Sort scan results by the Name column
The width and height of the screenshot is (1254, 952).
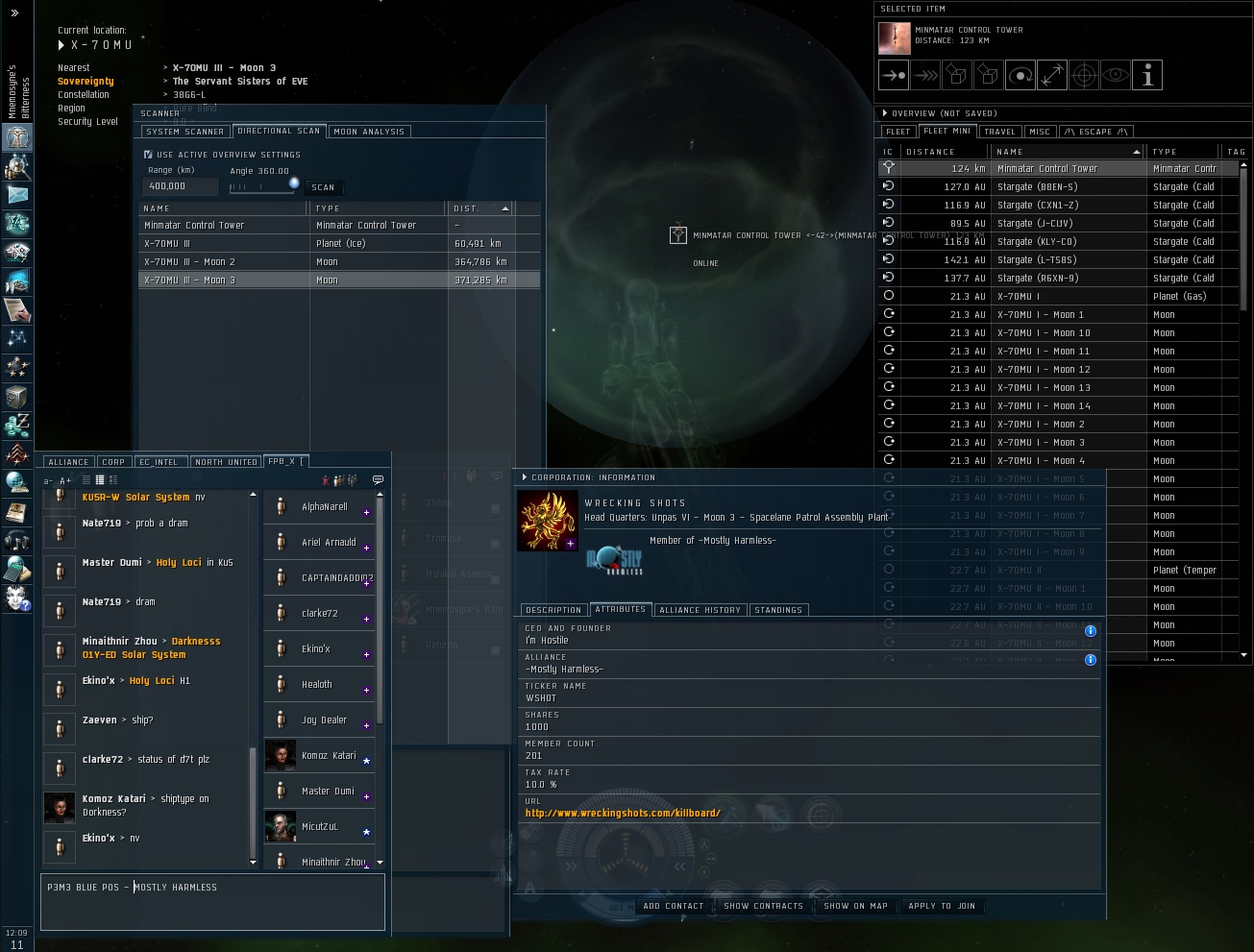point(225,208)
